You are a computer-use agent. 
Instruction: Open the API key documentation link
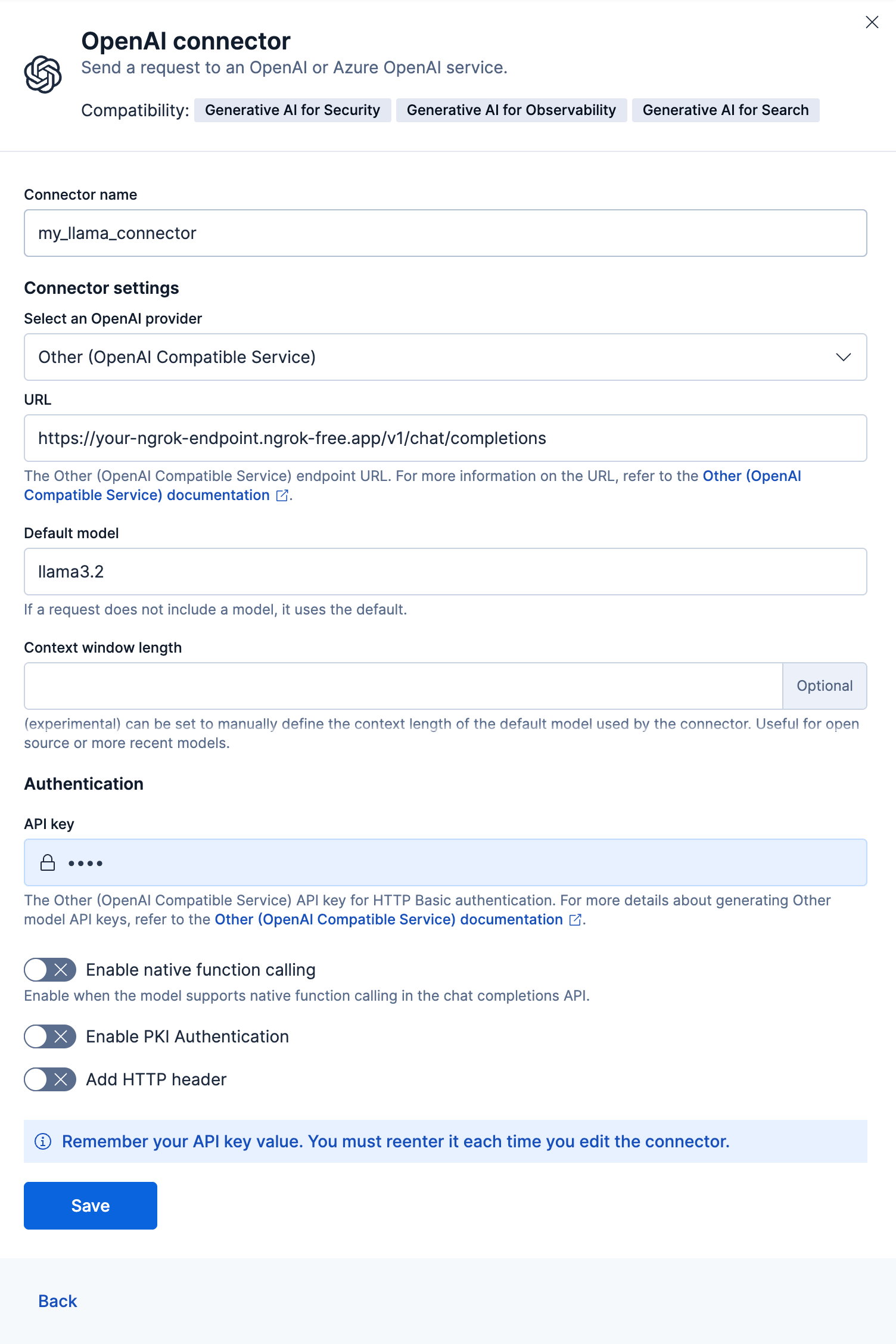tap(388, 920)
